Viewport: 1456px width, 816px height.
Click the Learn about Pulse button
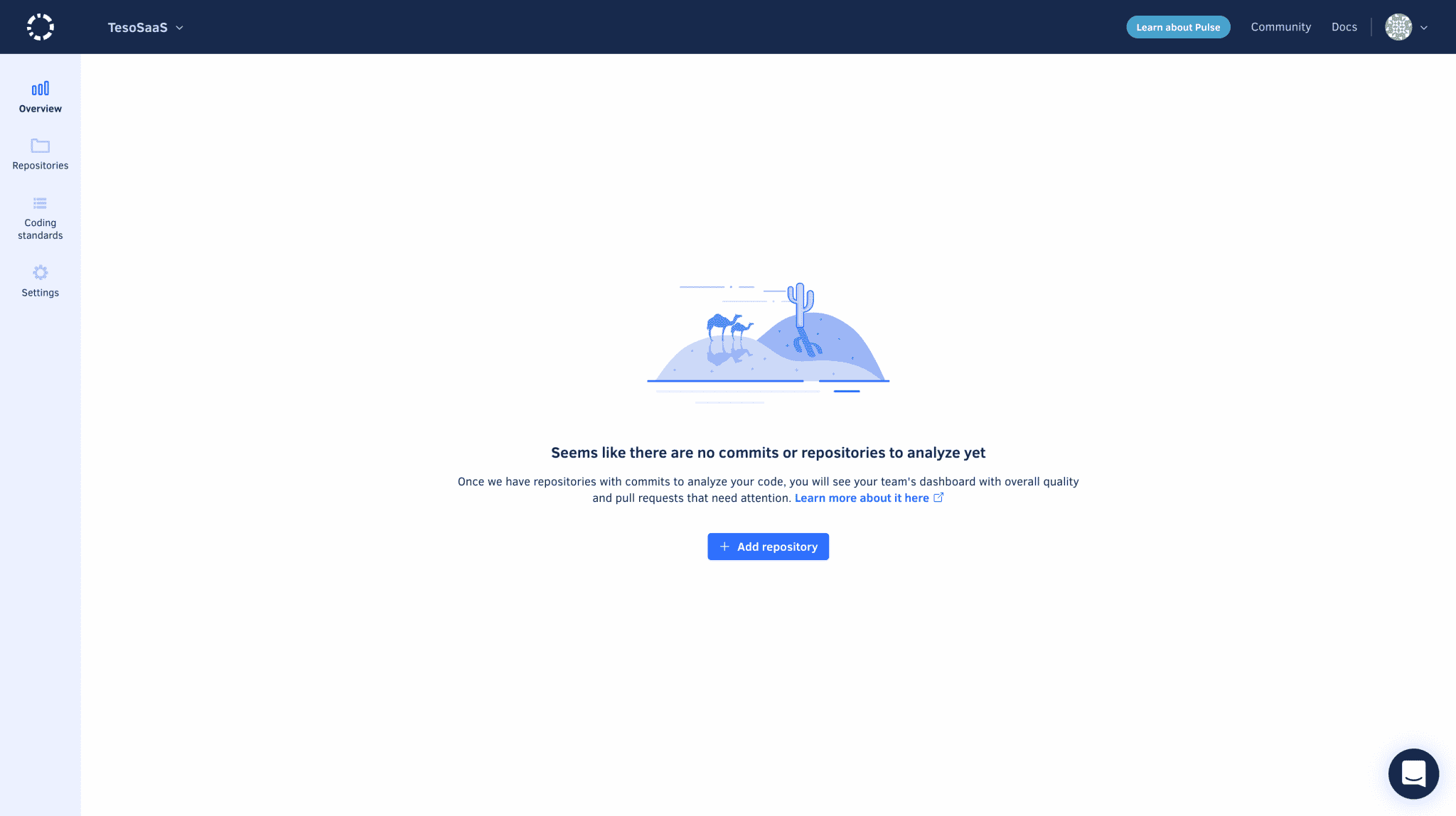pos(1178,27)
